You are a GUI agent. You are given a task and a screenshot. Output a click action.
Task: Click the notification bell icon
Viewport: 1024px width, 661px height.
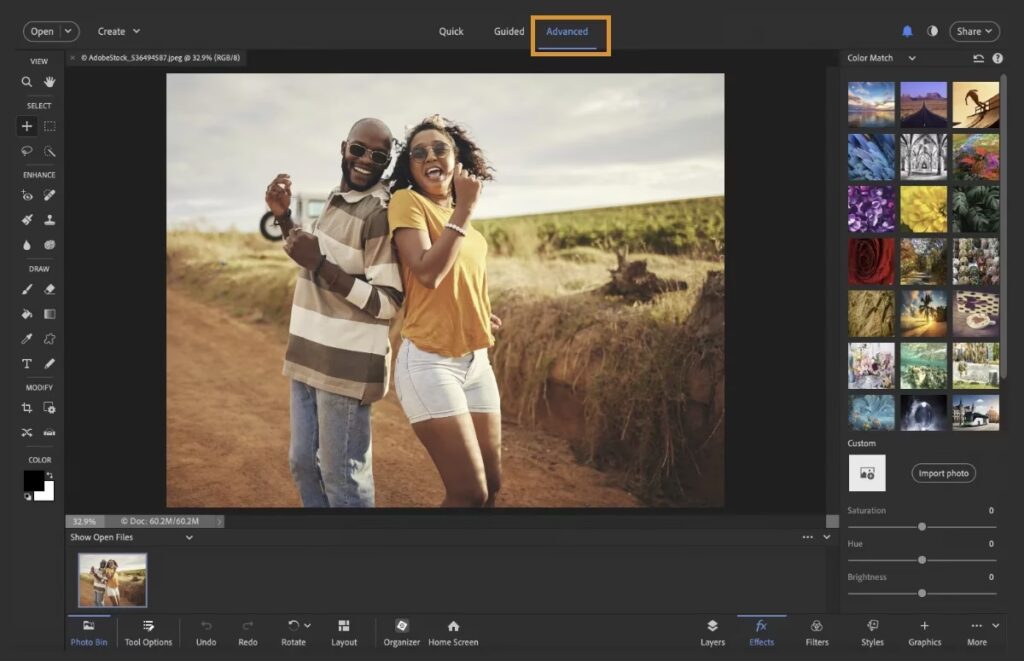tap(907, 31)
